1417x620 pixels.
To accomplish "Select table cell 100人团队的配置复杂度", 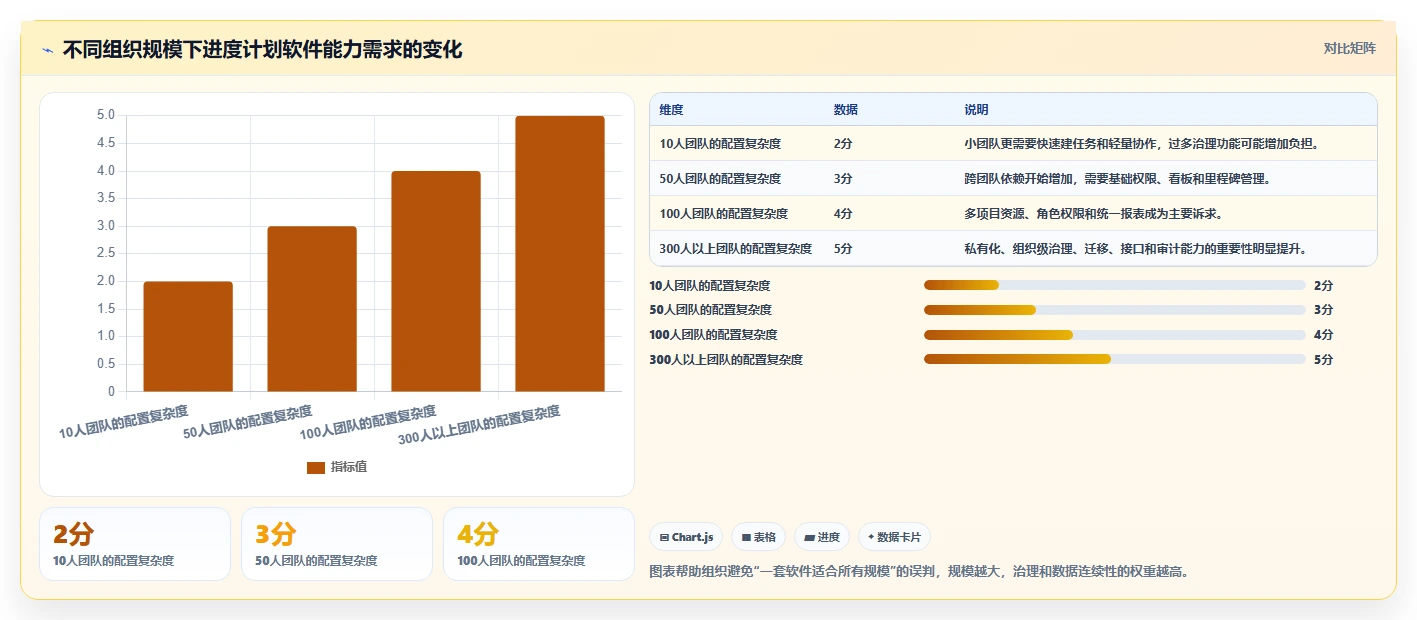I will [x=724, y=214].
